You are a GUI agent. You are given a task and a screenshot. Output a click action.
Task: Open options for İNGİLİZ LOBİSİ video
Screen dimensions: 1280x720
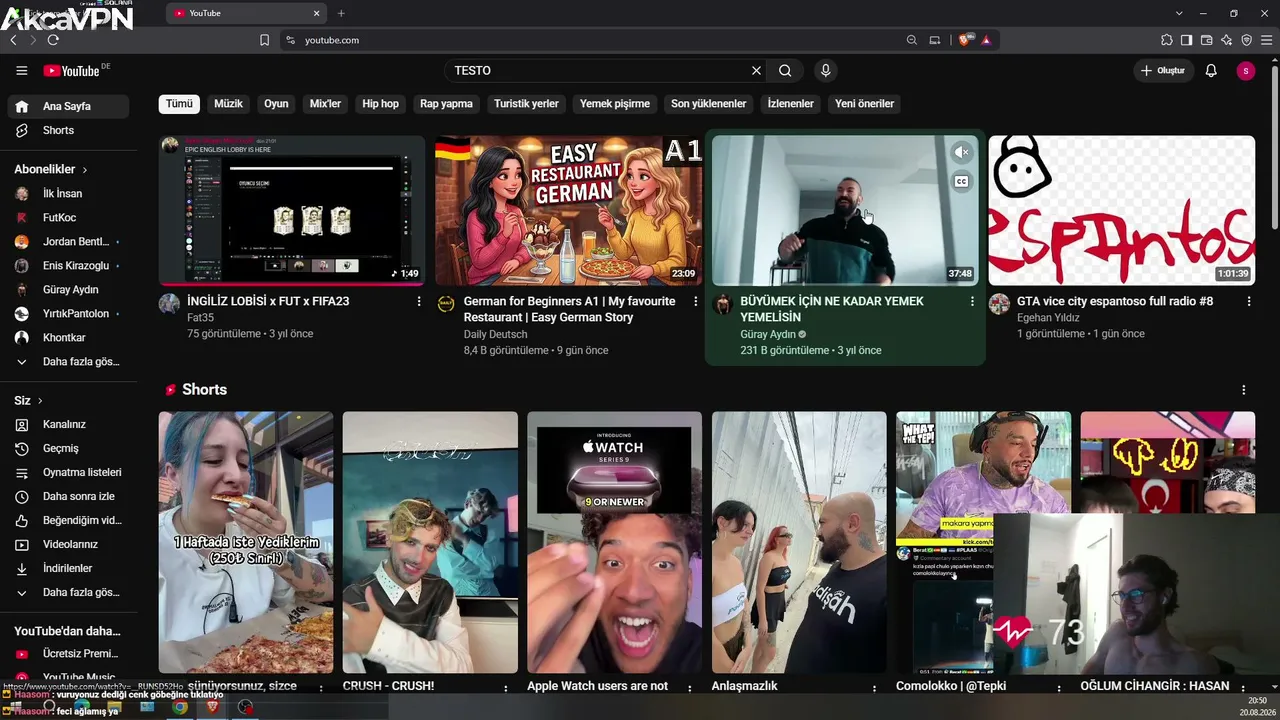coord(419,301)
